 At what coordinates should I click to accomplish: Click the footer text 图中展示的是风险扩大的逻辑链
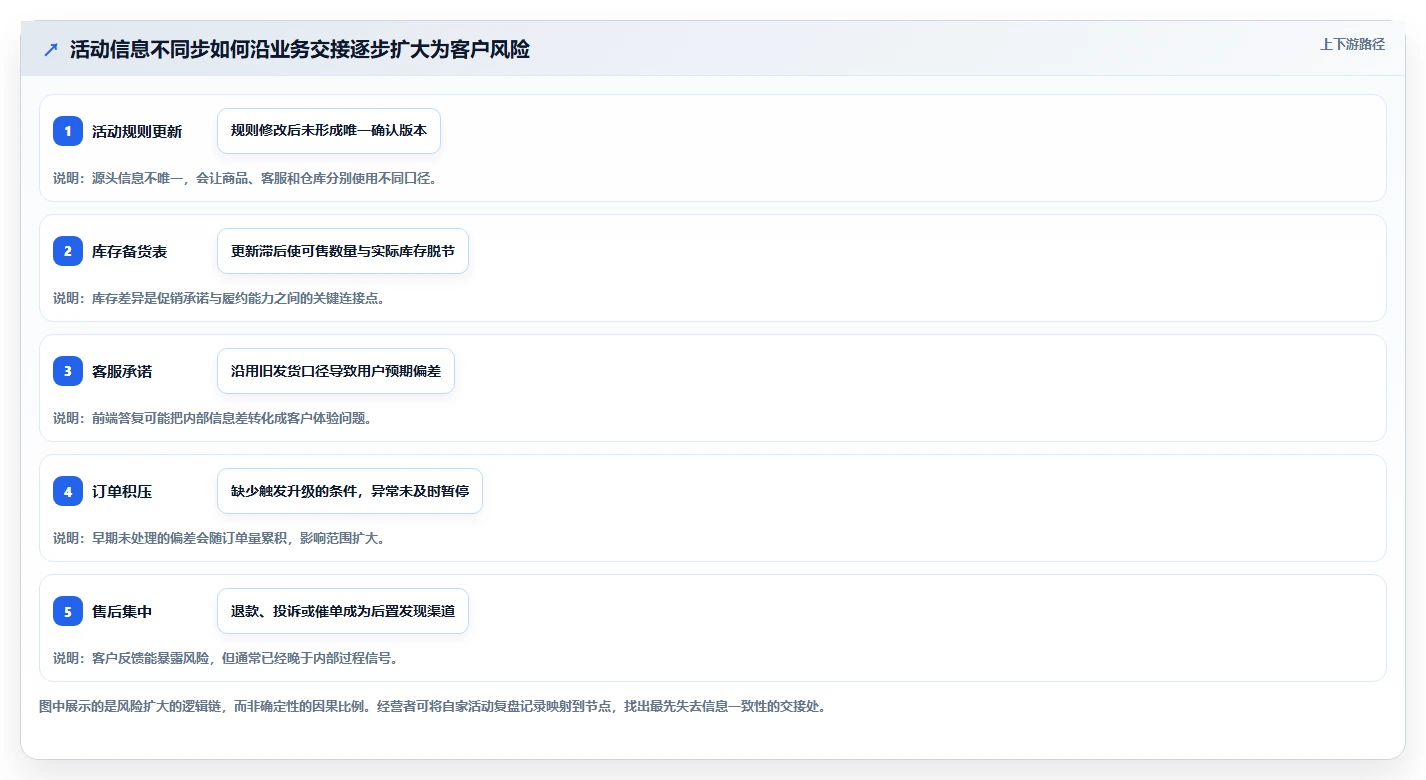432,706
